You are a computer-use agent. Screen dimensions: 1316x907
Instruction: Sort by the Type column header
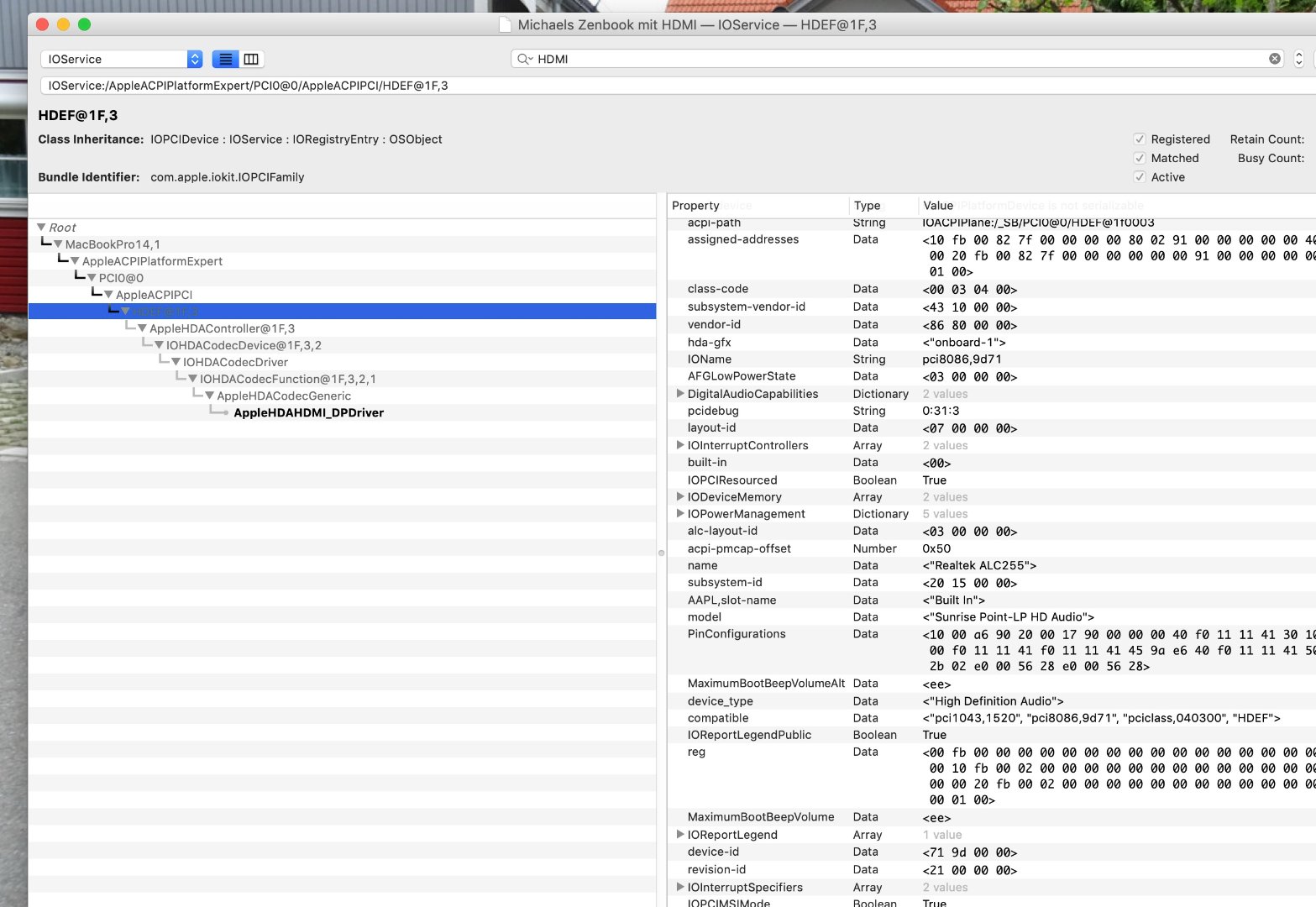click(883, 206)
